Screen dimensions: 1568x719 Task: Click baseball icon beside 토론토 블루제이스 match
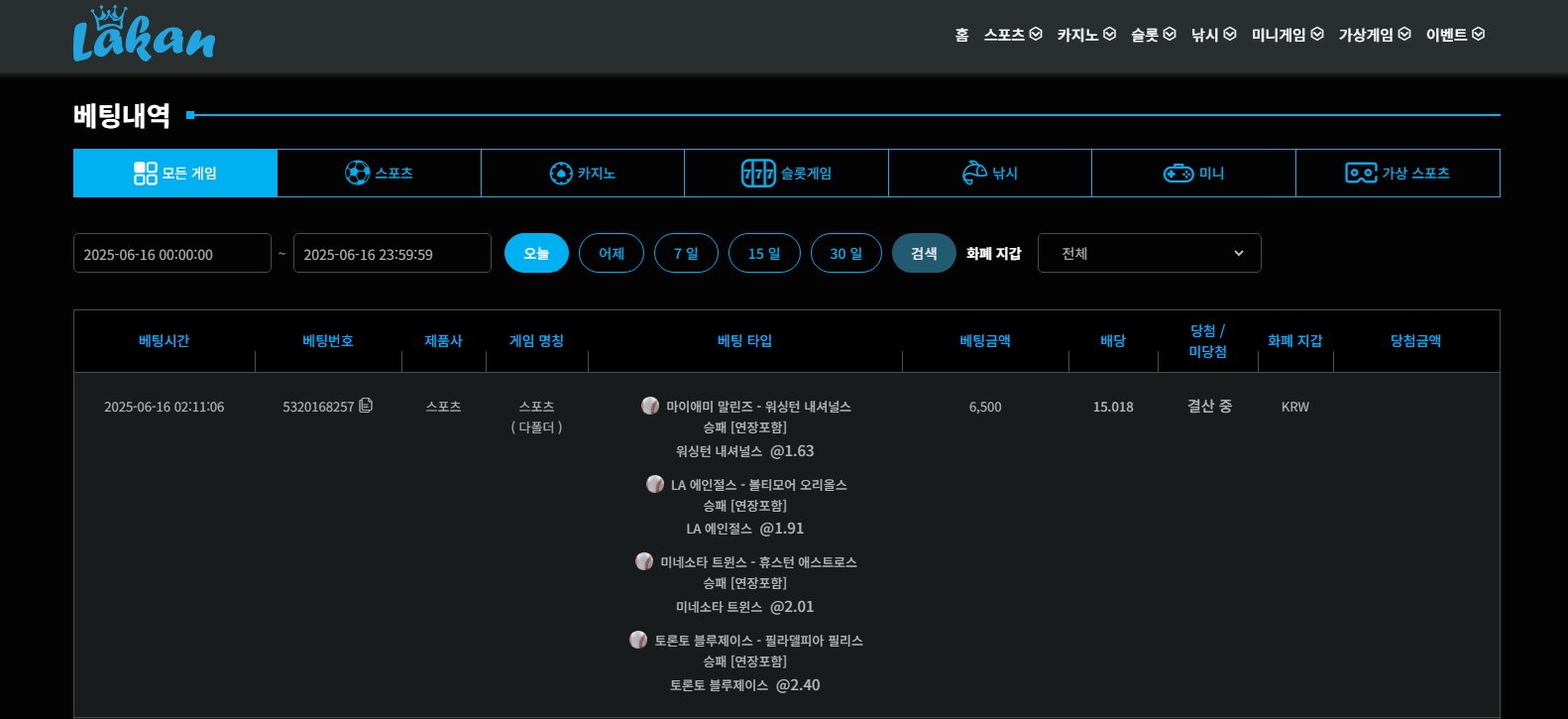click(638, 640)
